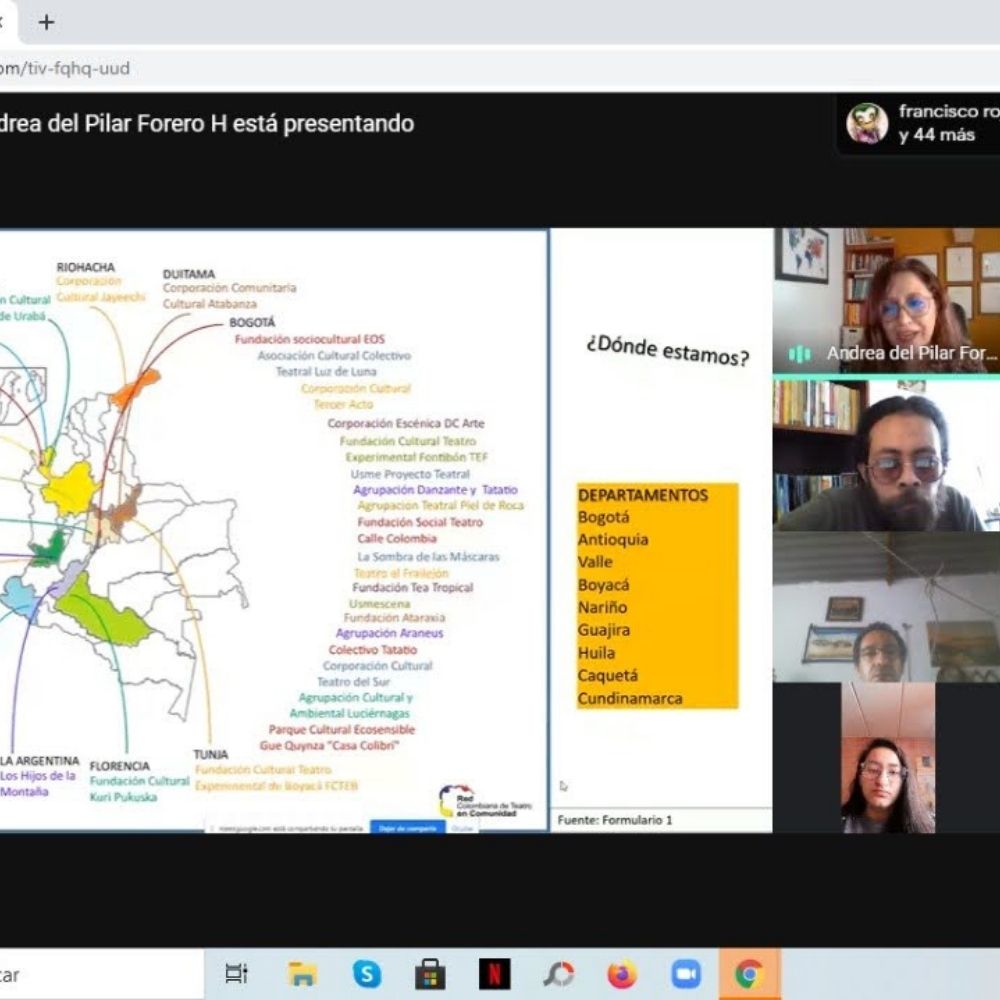The image size is (1000, 1000).
Task: Click Caquetá in the departments list
Action: point(608,675)
